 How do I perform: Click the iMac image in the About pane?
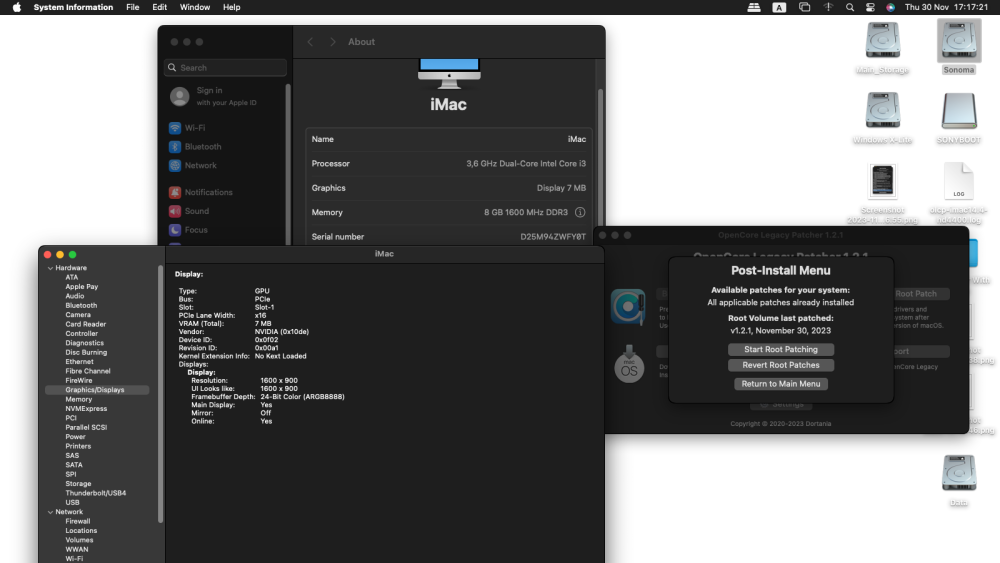tap(449, 74)
